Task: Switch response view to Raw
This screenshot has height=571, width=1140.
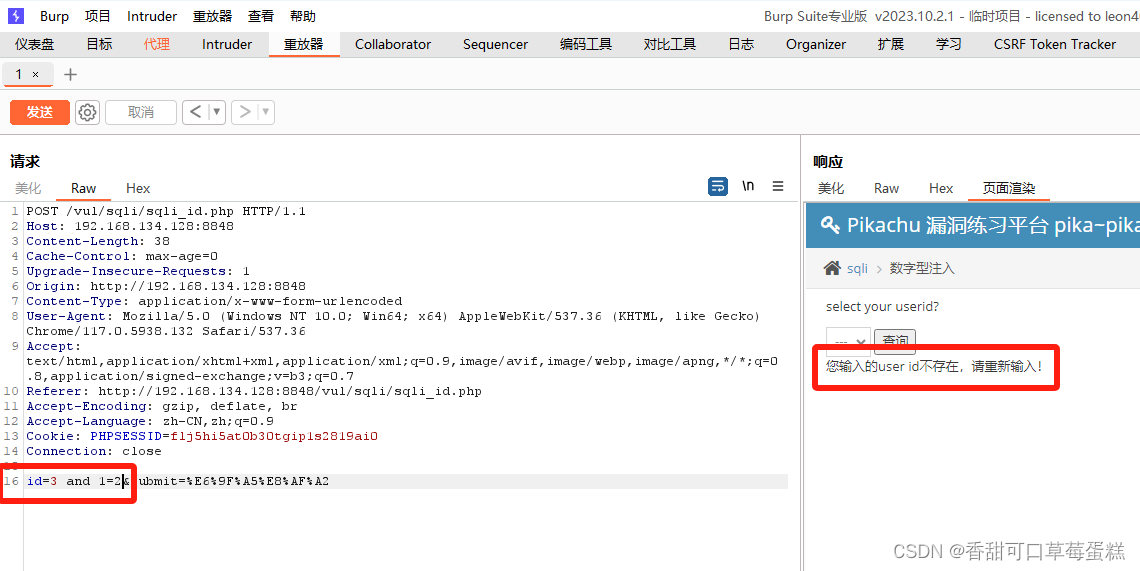Action: click(886, 188)
